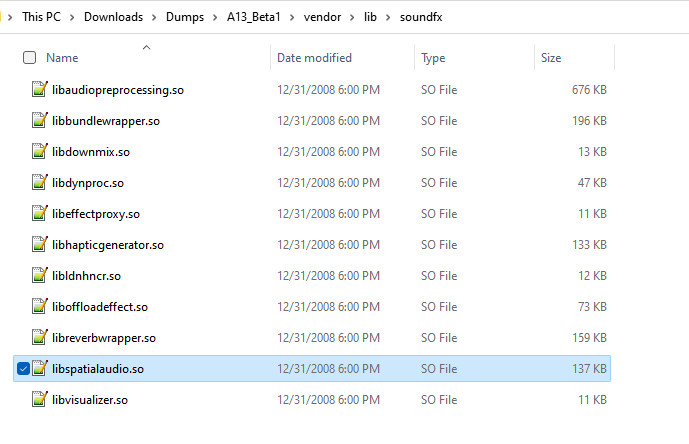
Task: Click the 73 KB size value
Action: click(592, 306)
